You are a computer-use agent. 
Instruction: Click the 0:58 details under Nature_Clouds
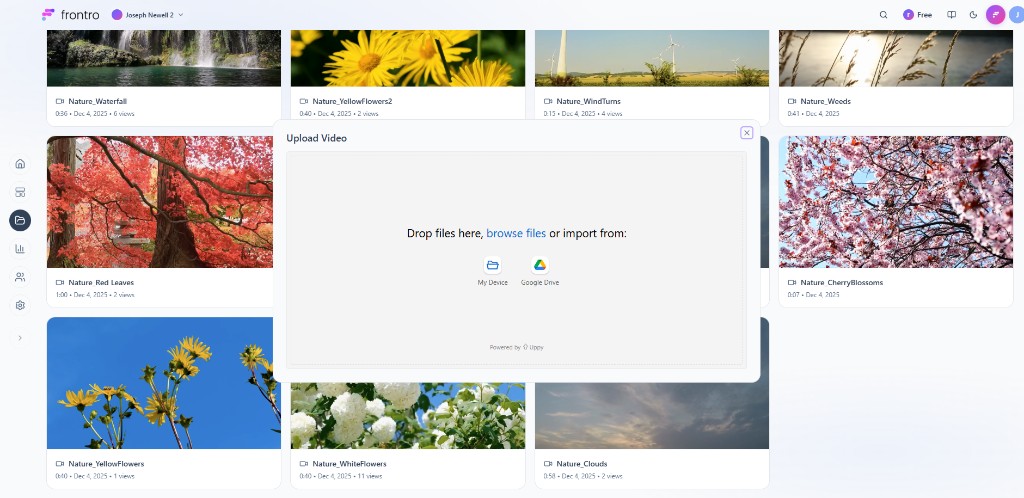point(583,476)
